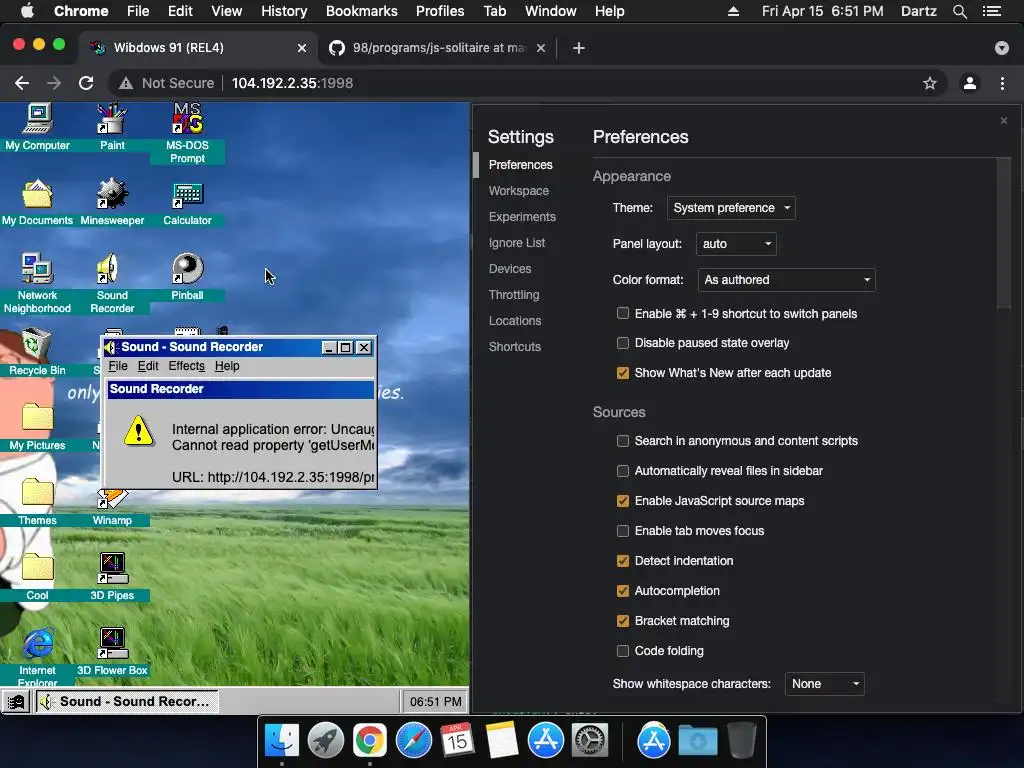The image size is (1024, 768).
Task: Uncheck Autocompletion
Action: [x=623, y=591]
